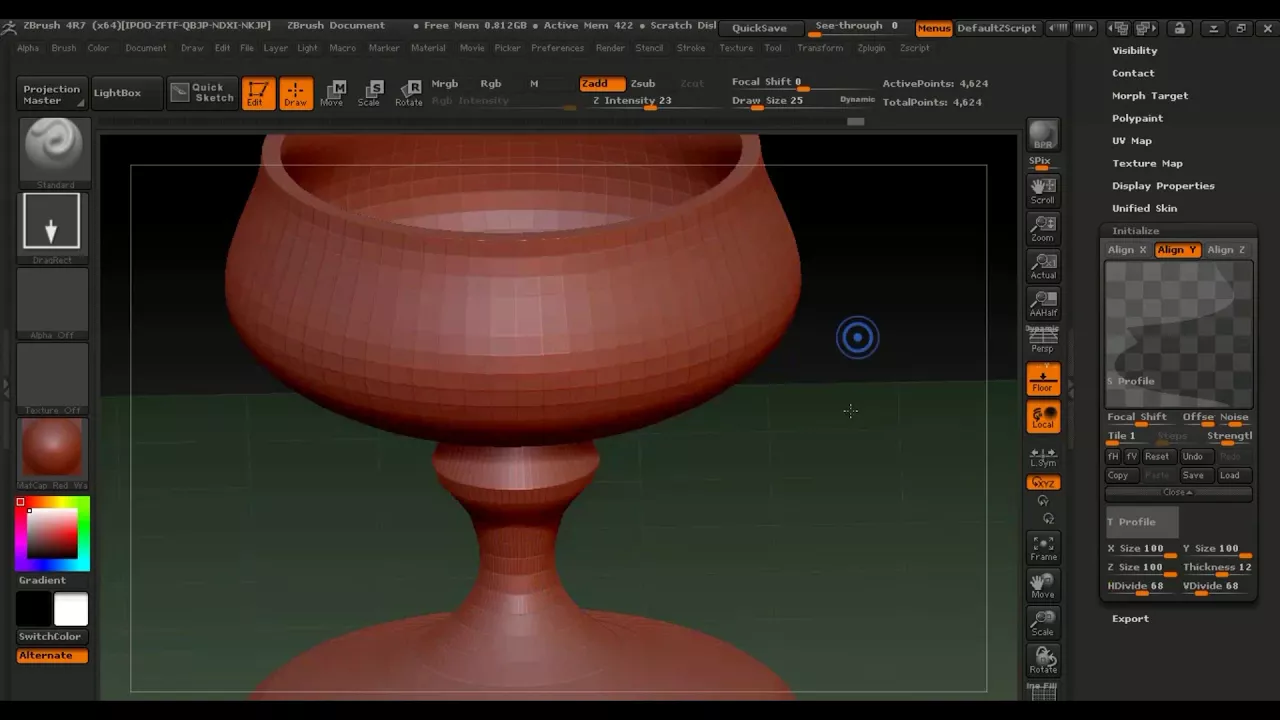
Task: Click the S Profile curve graph
Action: click(1178, 334)
